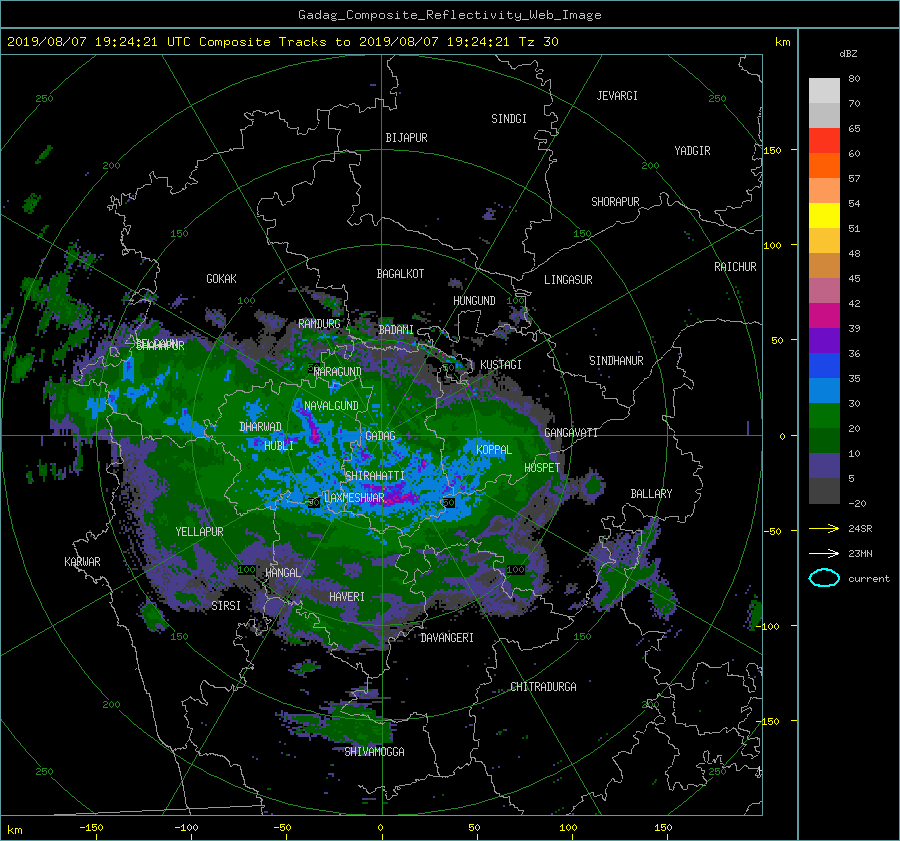Image resolution: width=900 pixels, height=841 pixels.
Task: Click the BADAMI city label
Action: pyautogui.click(x=396, y=330)
